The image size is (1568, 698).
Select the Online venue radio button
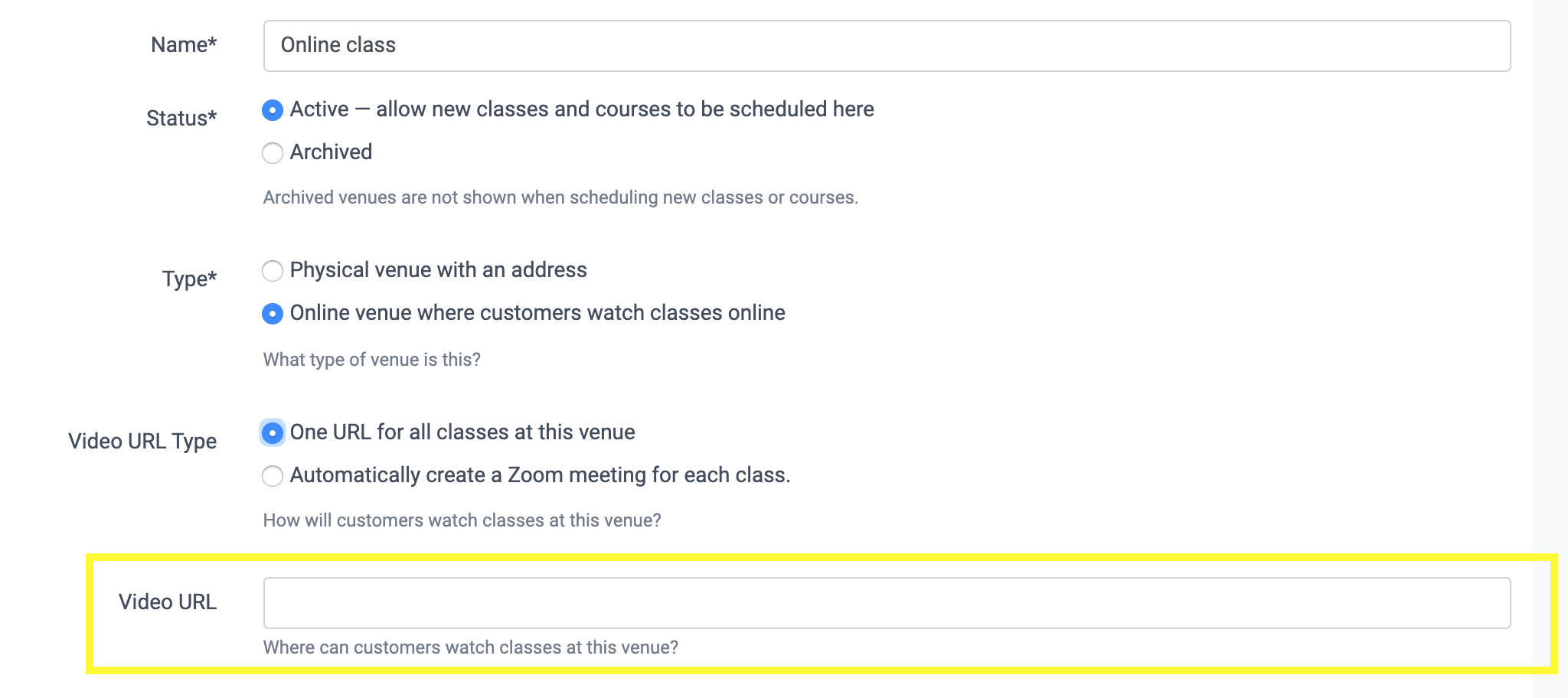[273, 314]
